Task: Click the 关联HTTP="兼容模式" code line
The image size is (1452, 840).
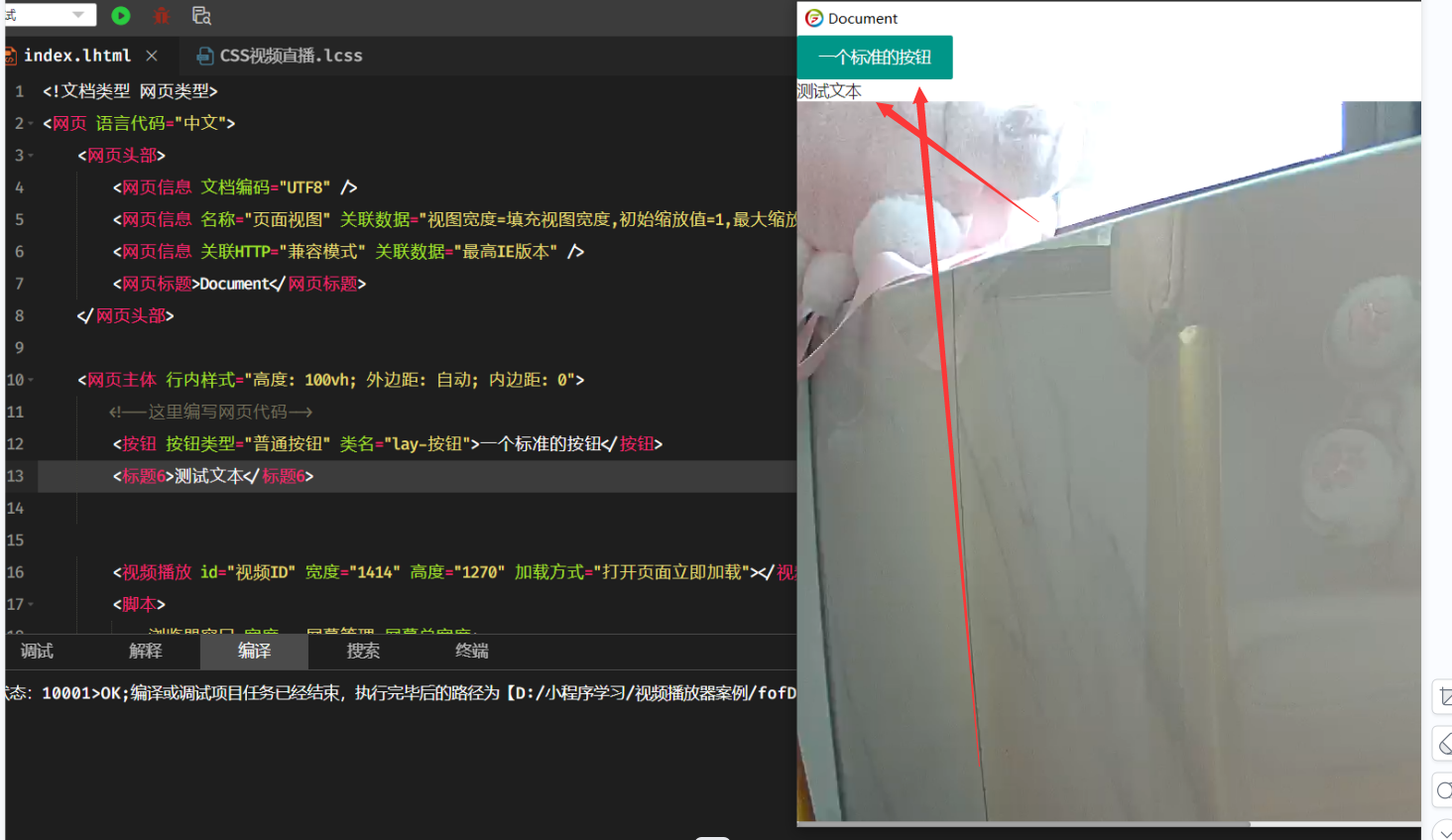Action: pos(348,252)
